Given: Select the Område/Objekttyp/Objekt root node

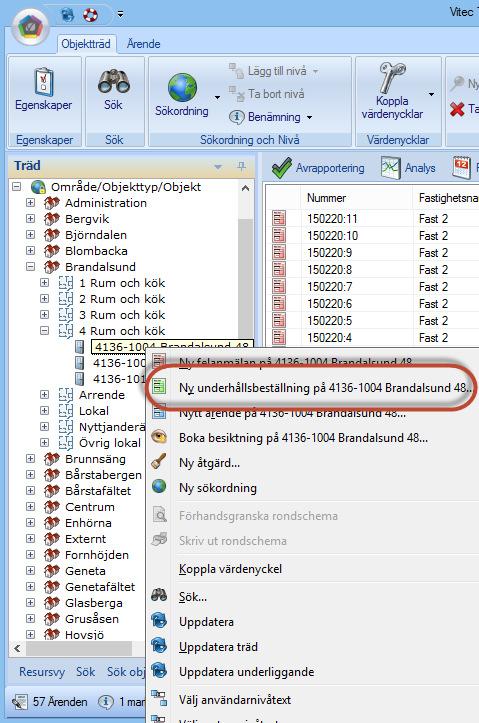Looking at the screenshot, I should (126, 187).
